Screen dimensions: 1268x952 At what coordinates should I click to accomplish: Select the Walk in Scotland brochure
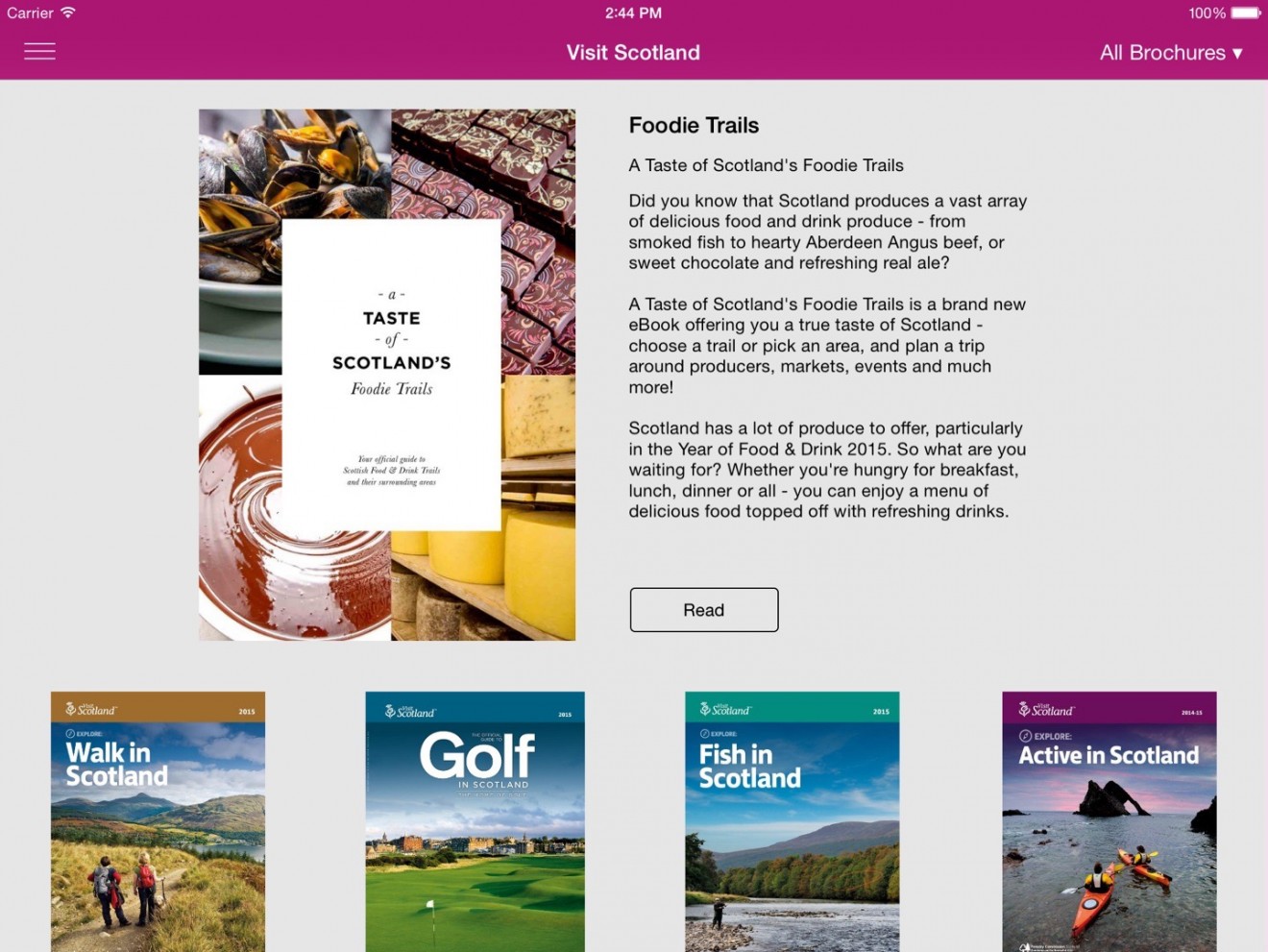pyautogui.click(x=158, y=821)
